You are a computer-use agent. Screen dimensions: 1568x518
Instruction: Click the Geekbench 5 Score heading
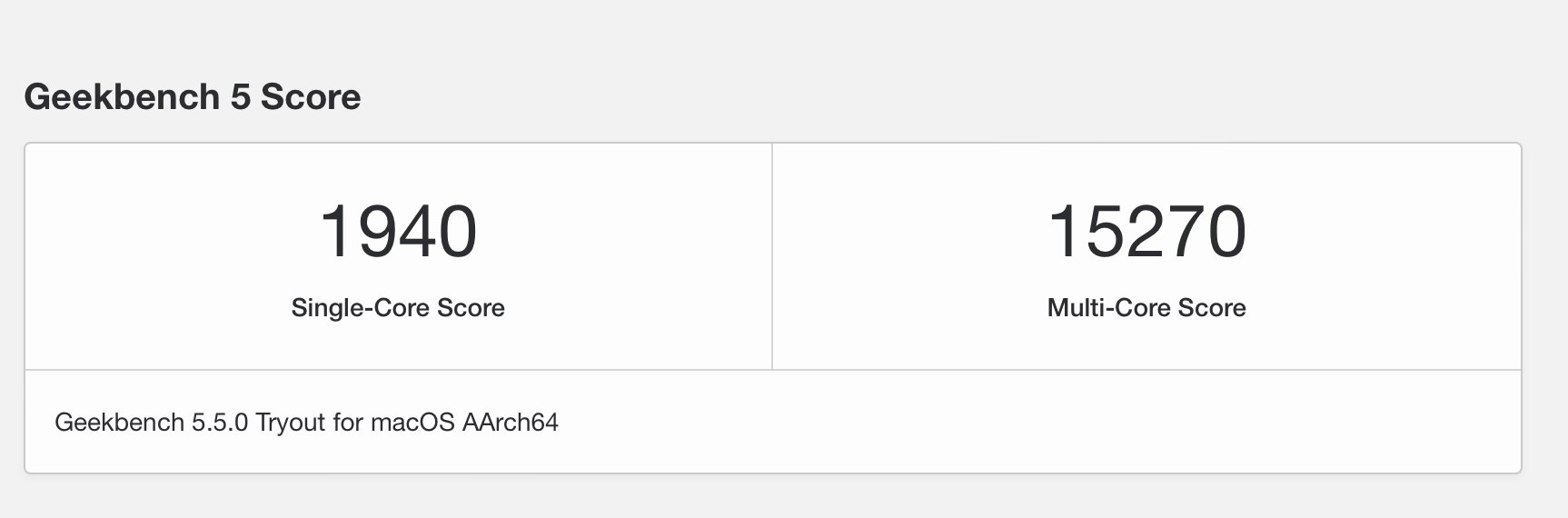(x=193, y=96)
